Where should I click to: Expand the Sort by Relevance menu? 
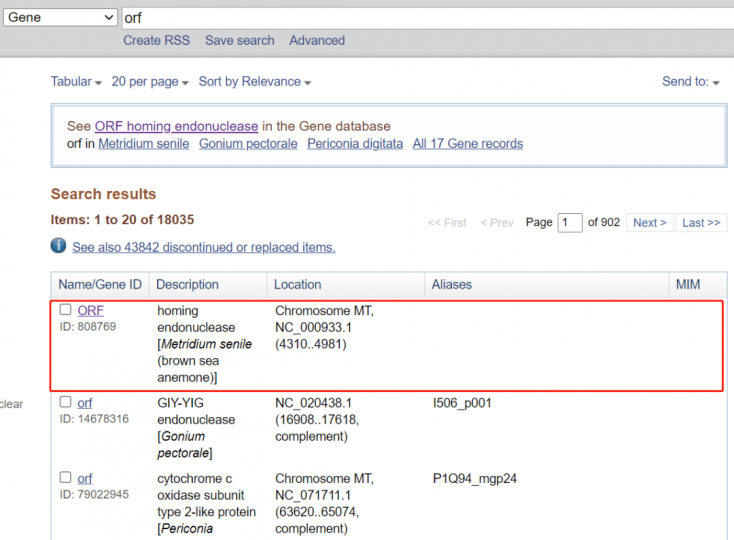[x=254, y=82]
